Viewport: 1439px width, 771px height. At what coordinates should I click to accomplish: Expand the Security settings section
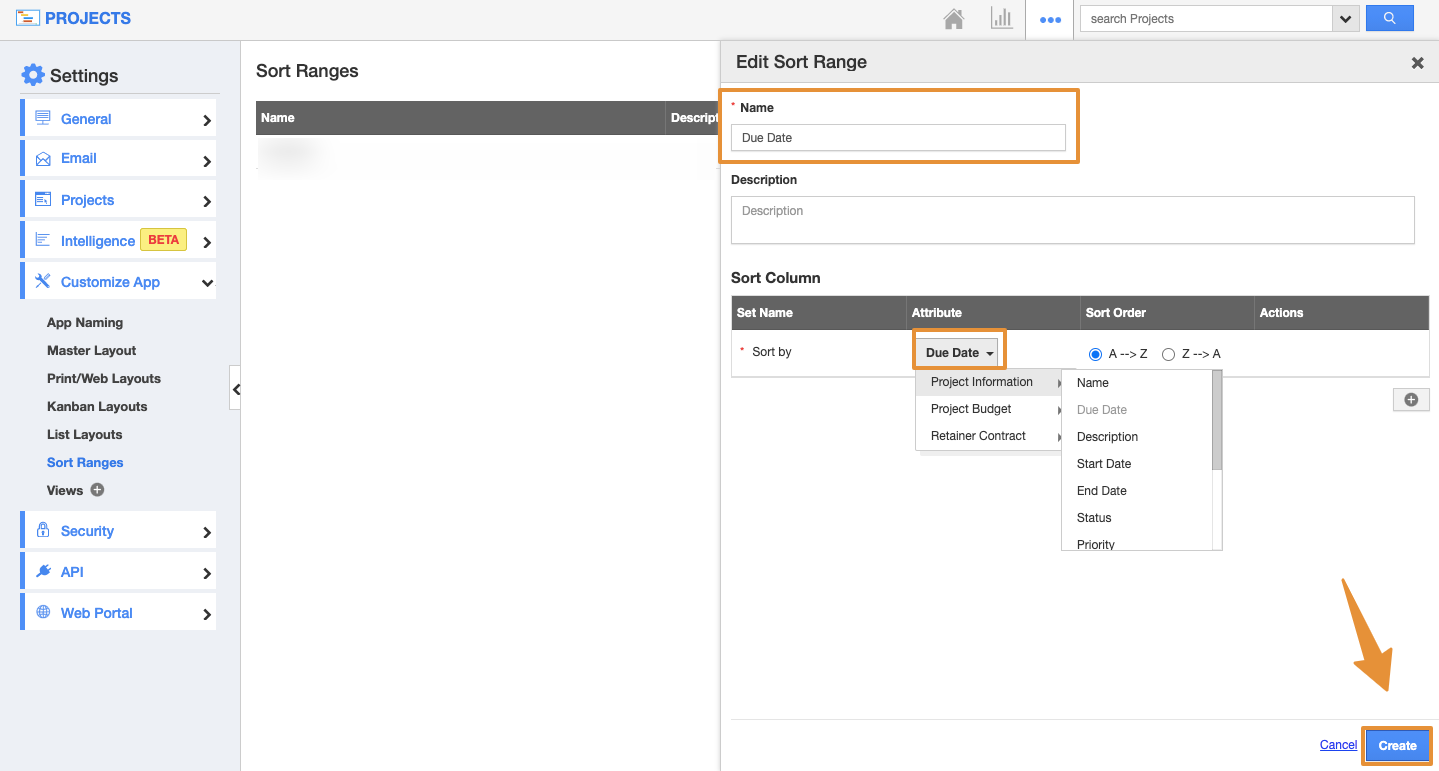[x=118, y=531]
